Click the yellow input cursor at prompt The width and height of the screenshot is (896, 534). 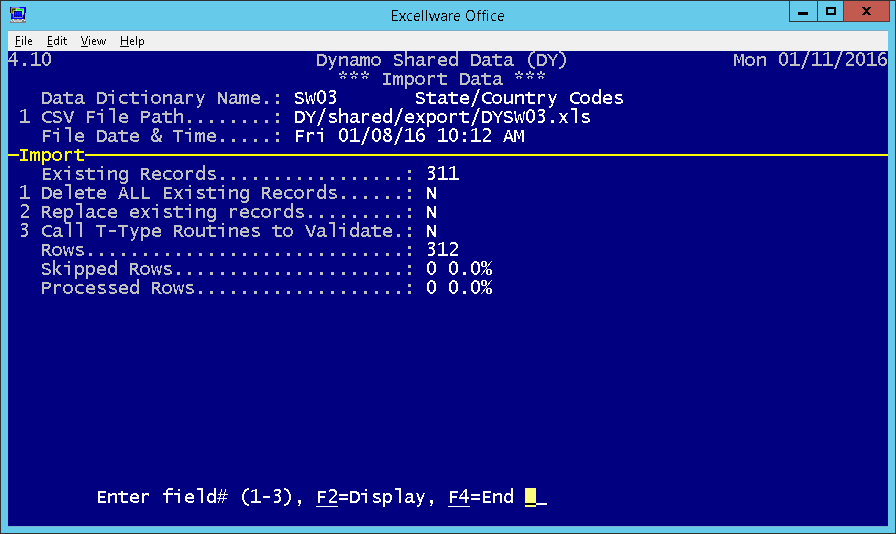530,497
